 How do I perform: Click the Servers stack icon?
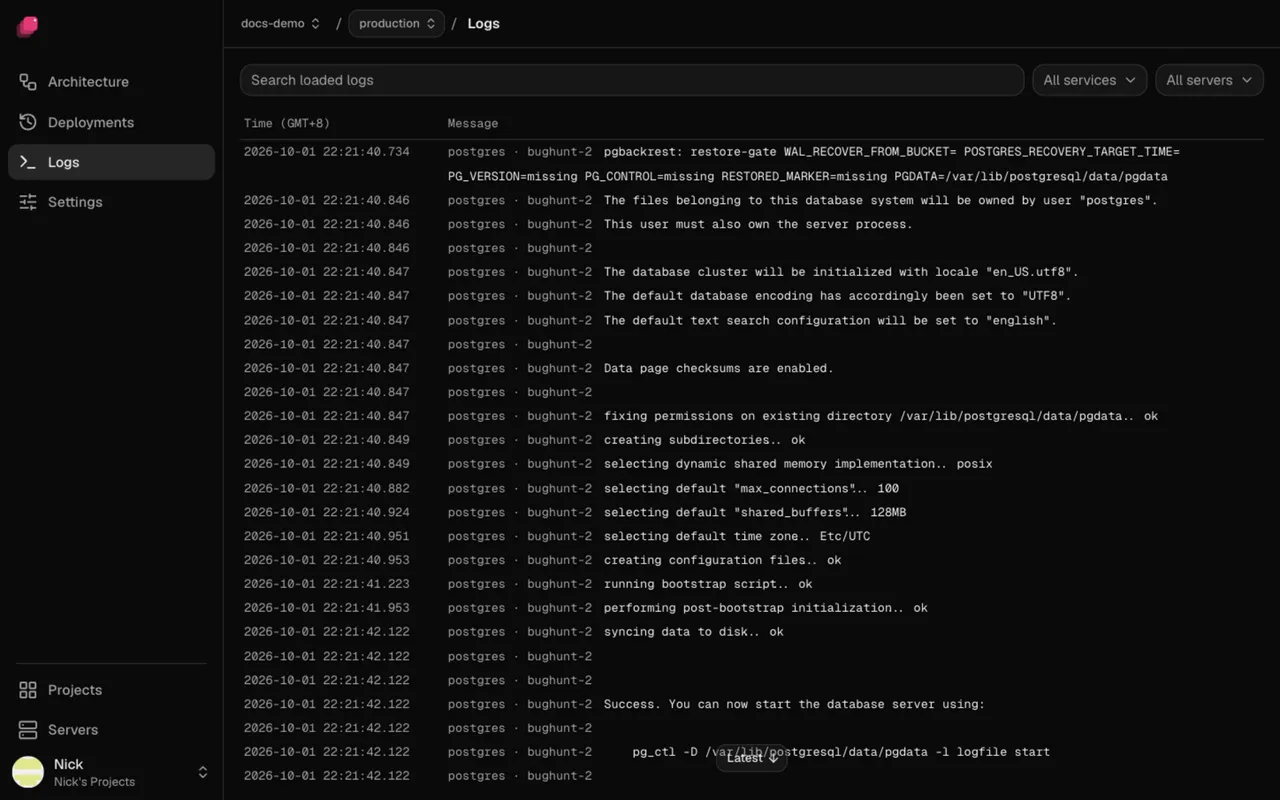[x=28, y=730]
